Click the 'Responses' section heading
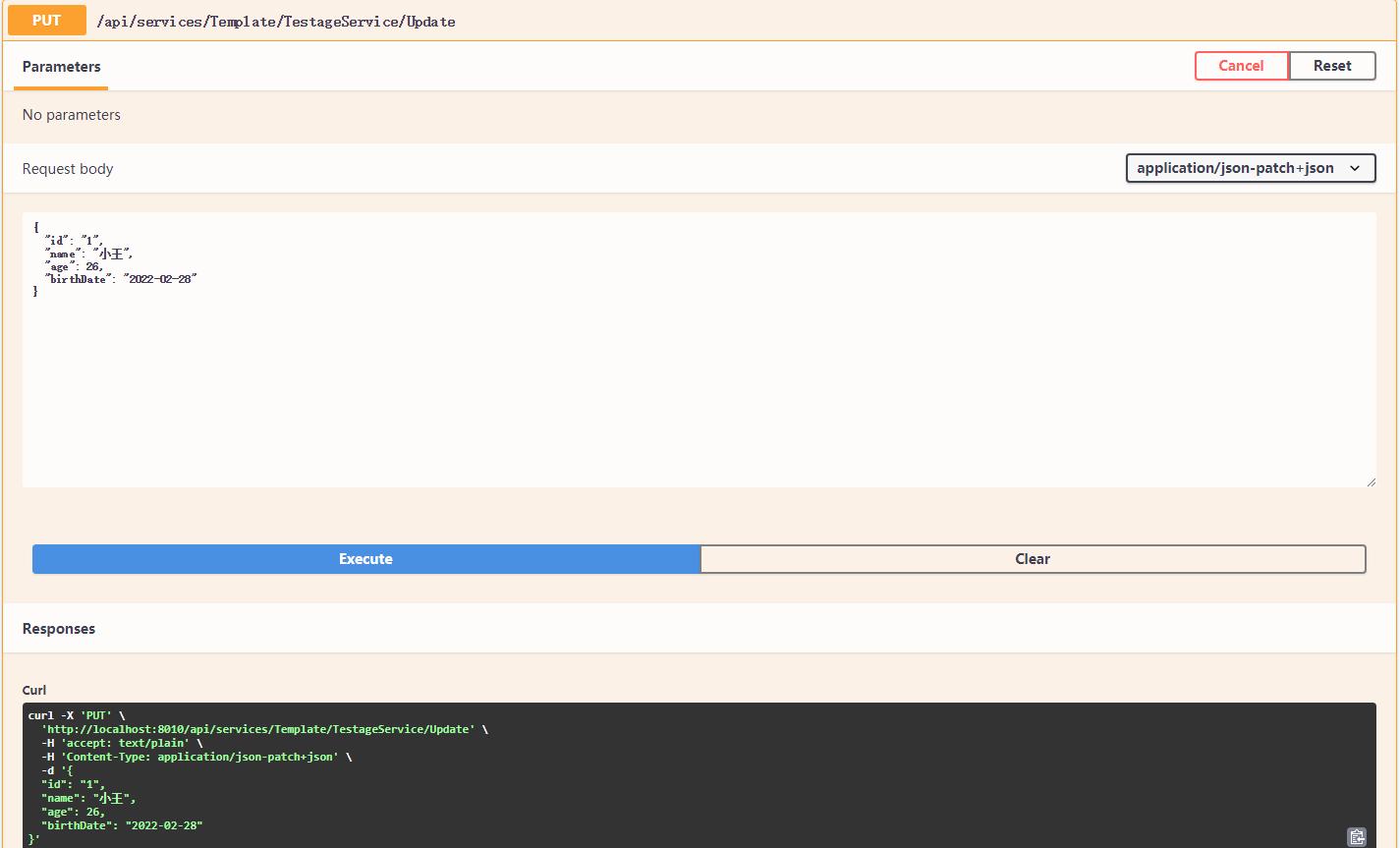Image resolution: width=1400 pixels, height=848 pixels. [59, 629]
